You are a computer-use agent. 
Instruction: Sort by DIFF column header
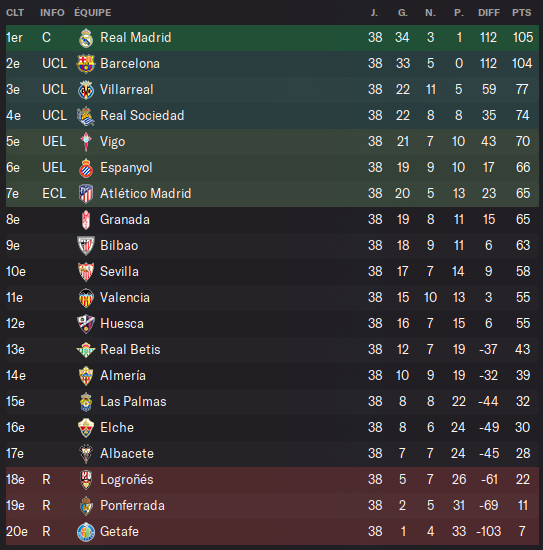(x=489, y=13)
